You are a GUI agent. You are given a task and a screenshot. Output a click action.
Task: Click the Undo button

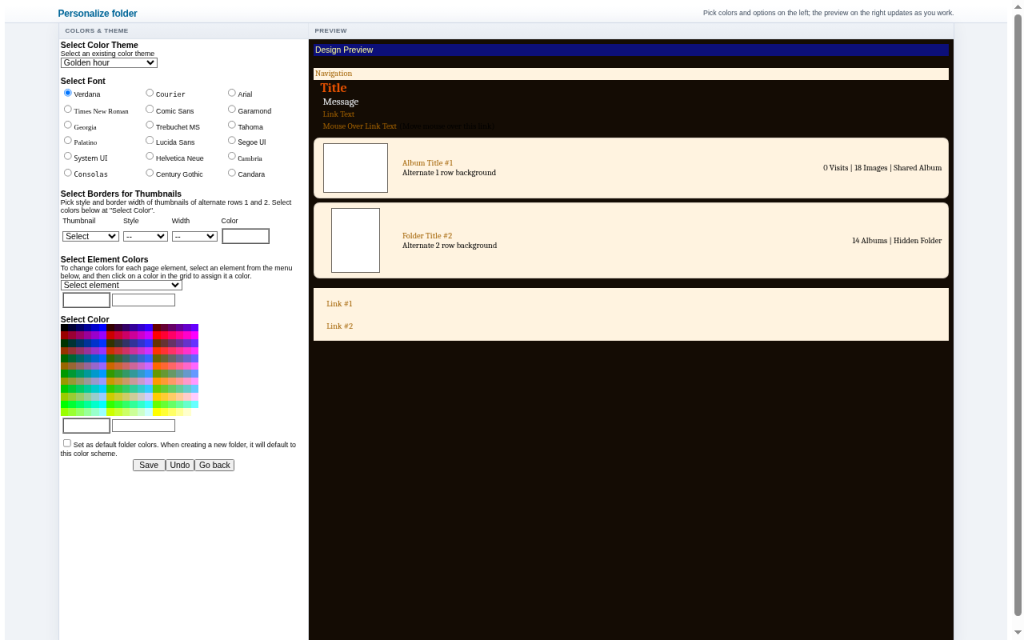(x=180, y=465)
